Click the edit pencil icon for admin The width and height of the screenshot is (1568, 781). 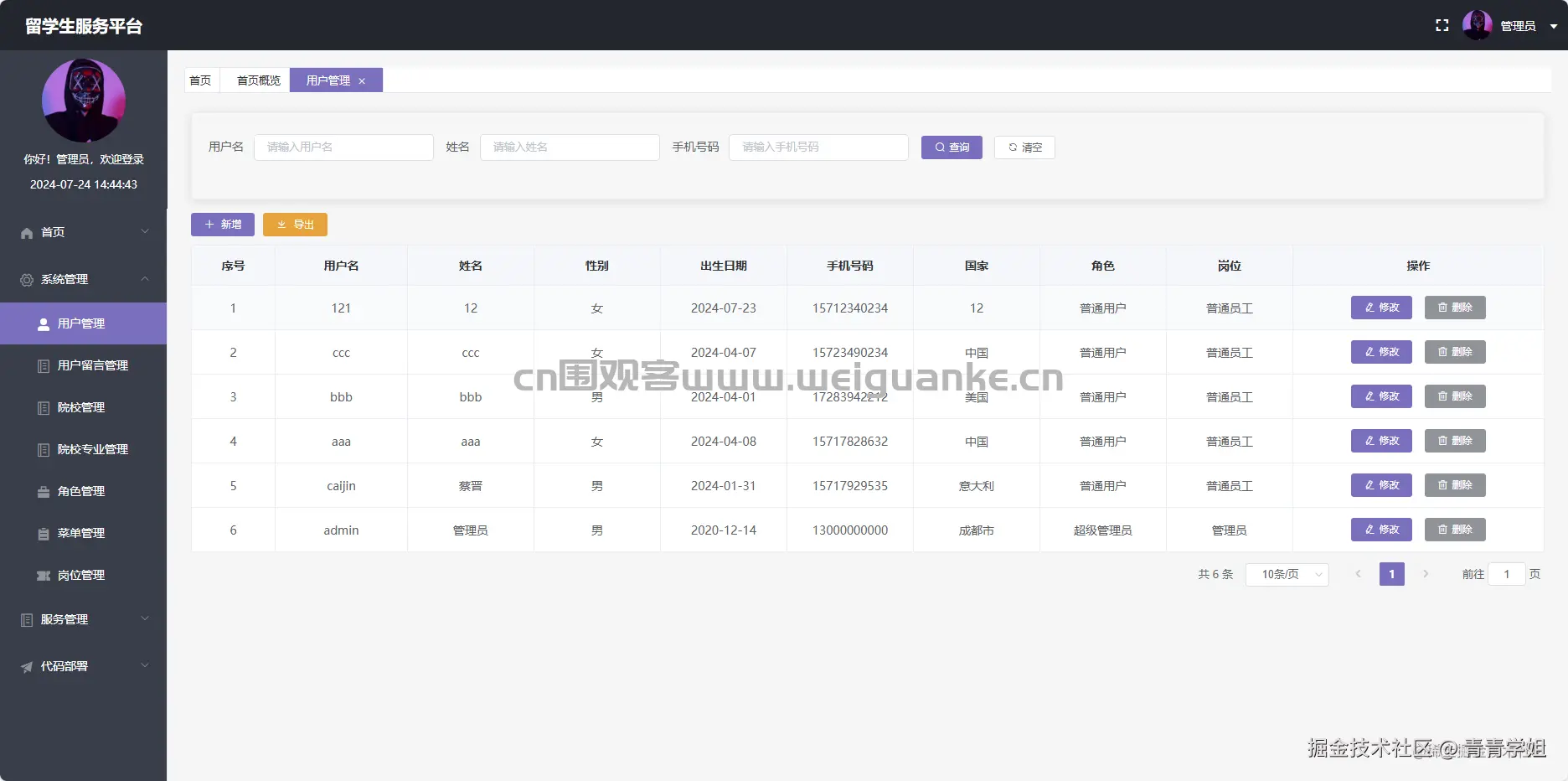pyautogui.click(x=1369, y=530)
